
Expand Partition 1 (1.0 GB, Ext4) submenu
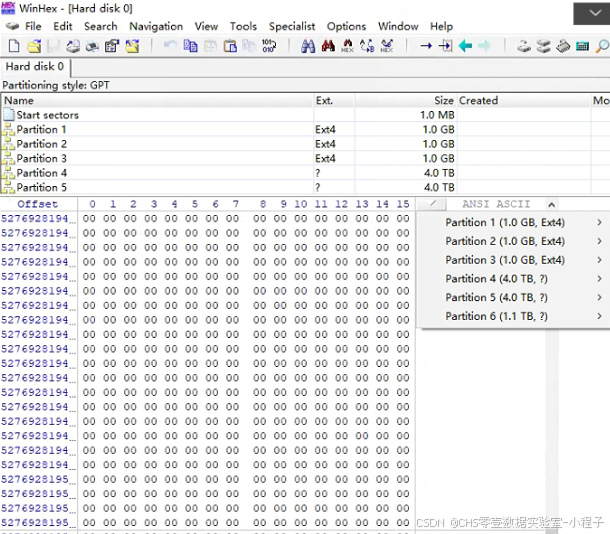514,222
